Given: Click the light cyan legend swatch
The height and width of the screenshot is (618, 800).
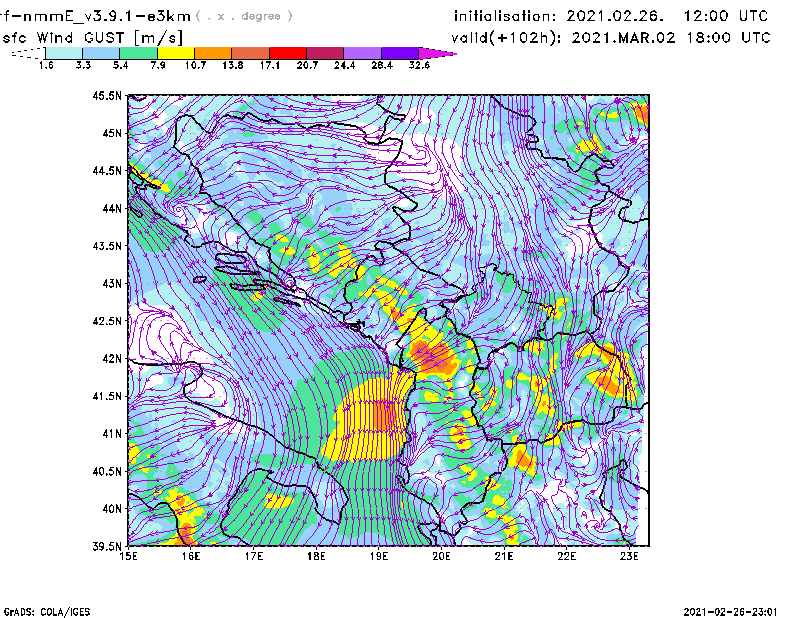Looking at the screenshot, I should pos(64,53).
